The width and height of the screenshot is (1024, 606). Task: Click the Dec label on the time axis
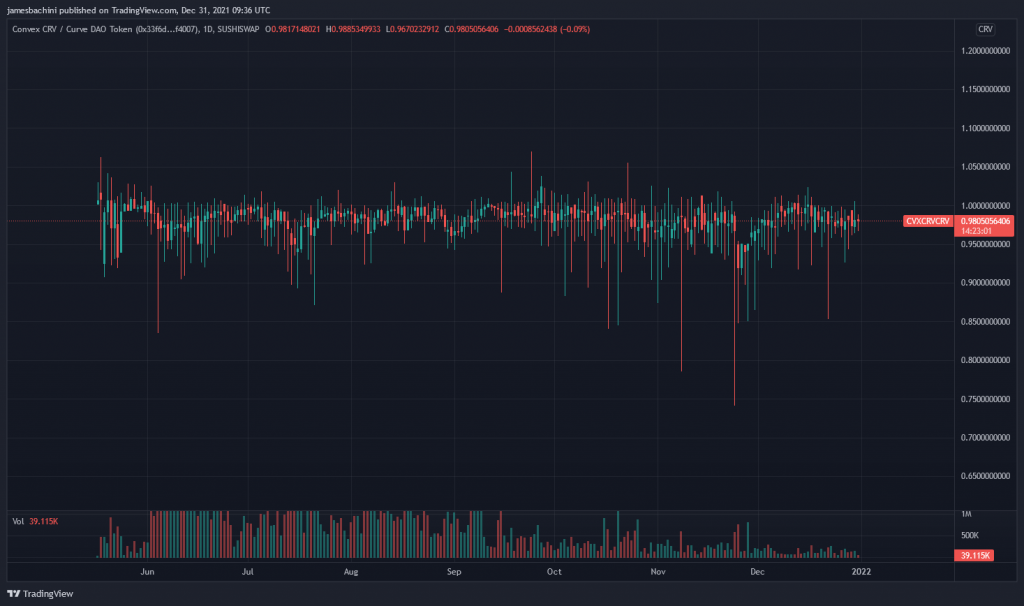[757, 572]
